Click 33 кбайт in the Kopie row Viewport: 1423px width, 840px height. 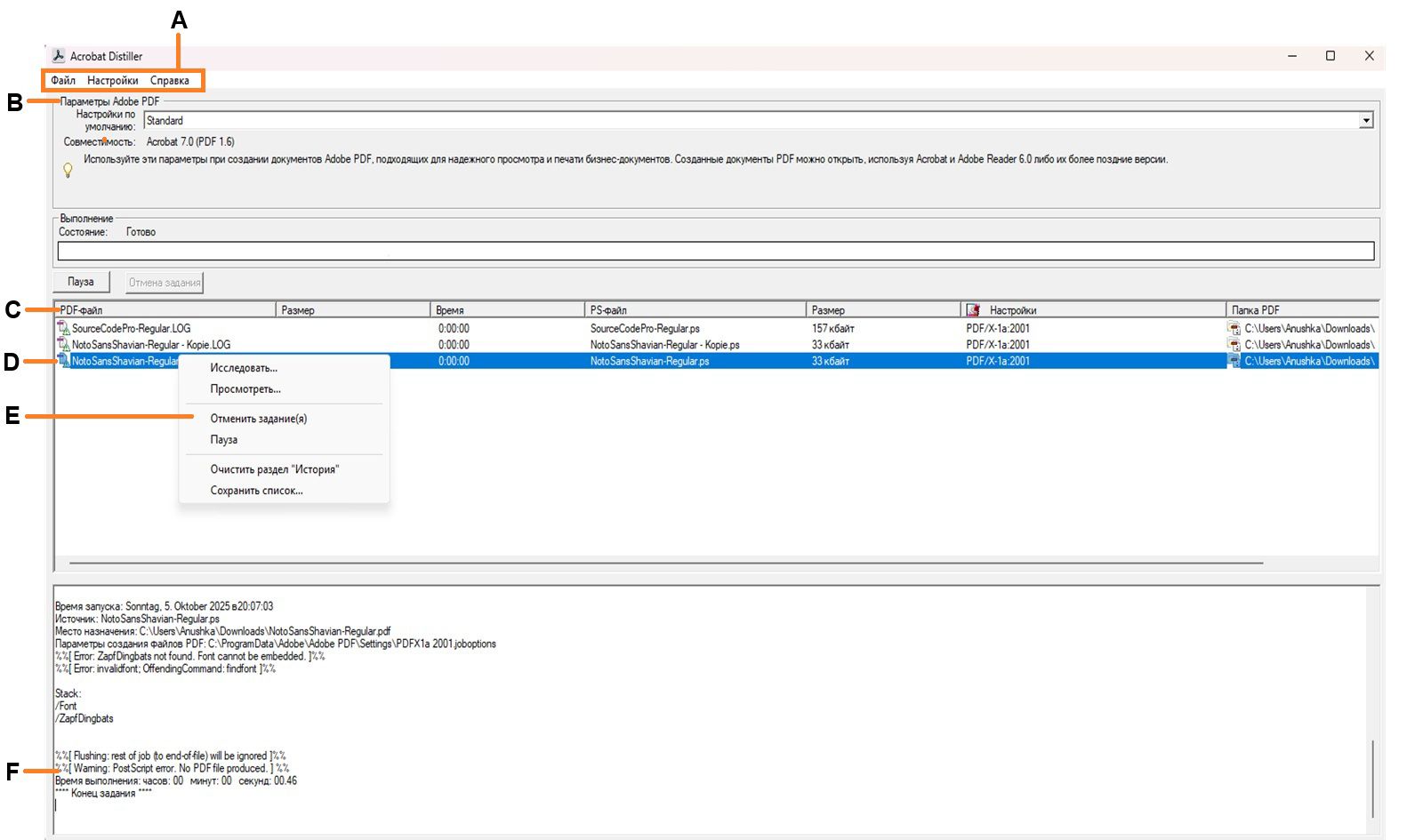point(831,345)
